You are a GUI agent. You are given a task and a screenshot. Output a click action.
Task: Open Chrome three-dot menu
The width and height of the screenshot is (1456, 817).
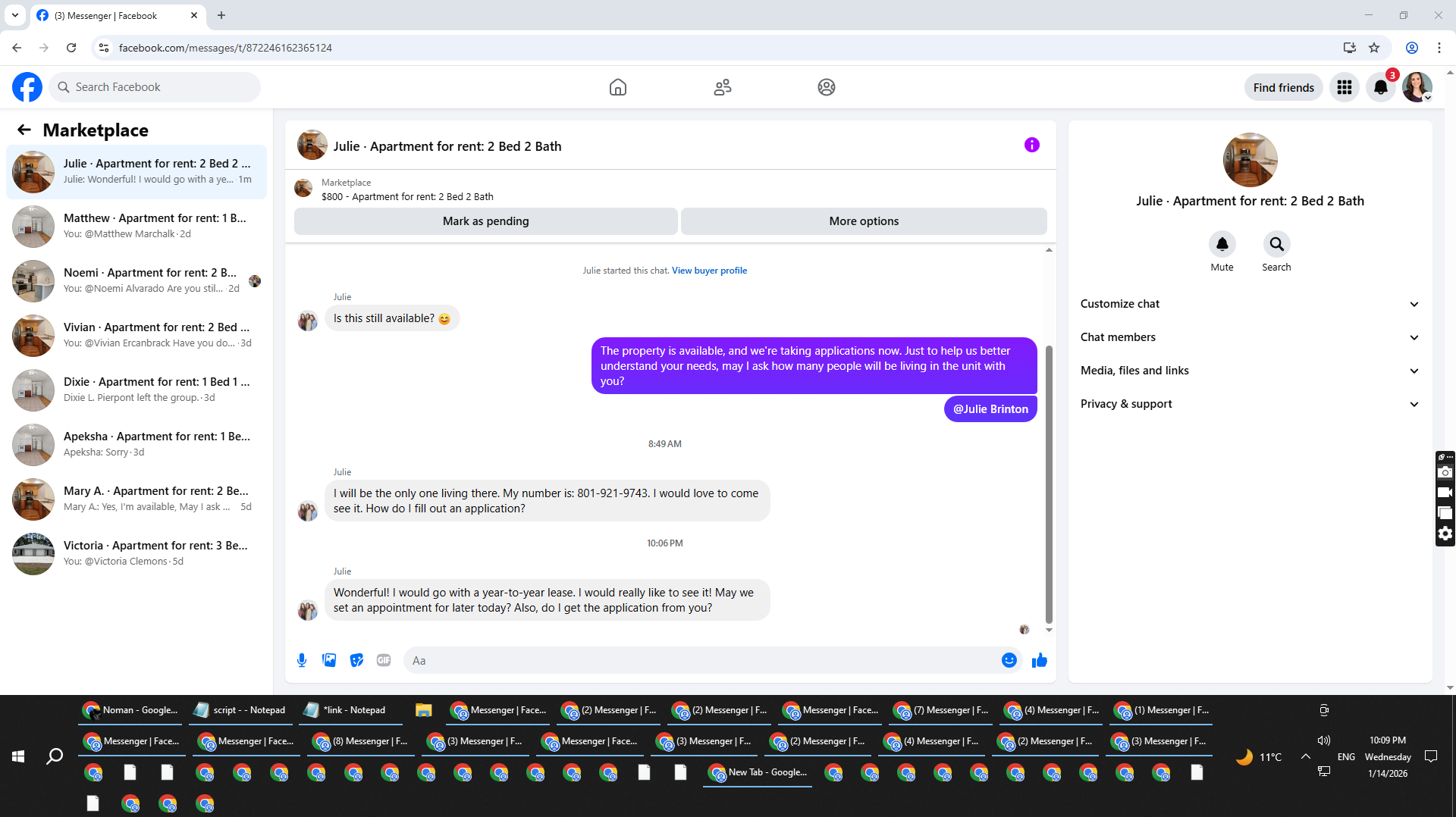pyautogui.click(x=1439, y=48)
